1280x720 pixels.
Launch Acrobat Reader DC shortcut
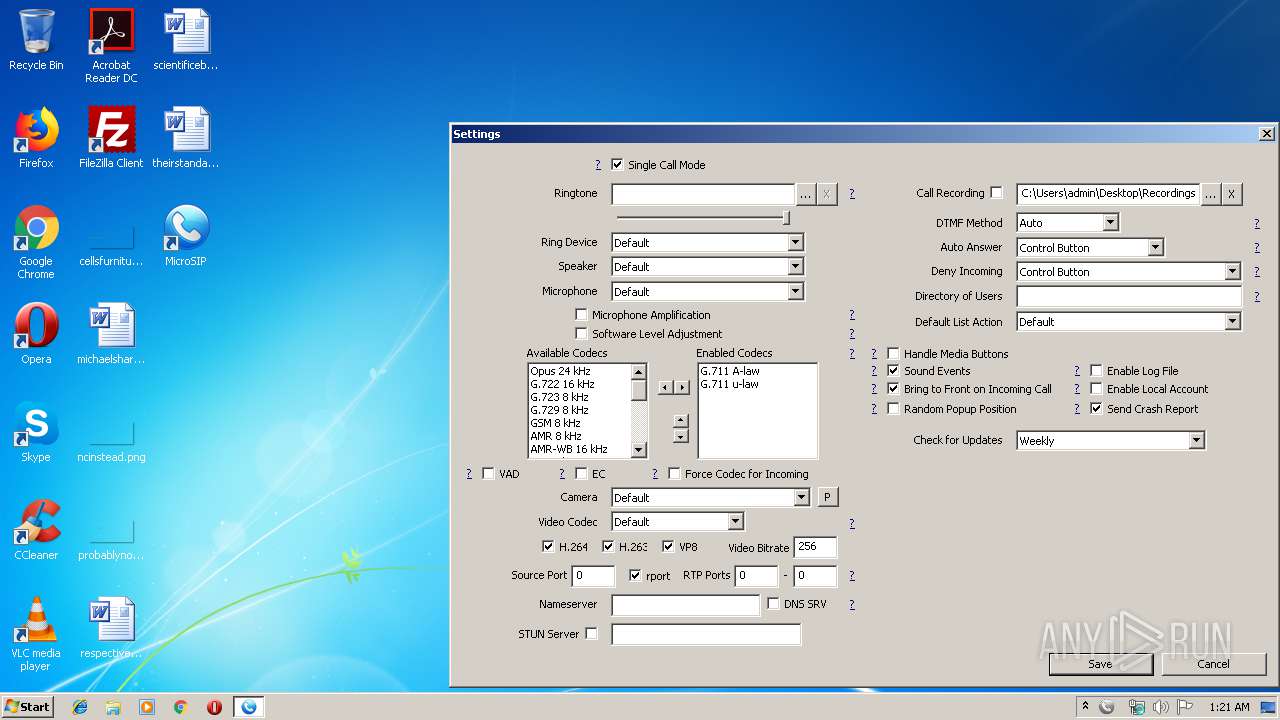pyautogui.click(x=111, y=45)
